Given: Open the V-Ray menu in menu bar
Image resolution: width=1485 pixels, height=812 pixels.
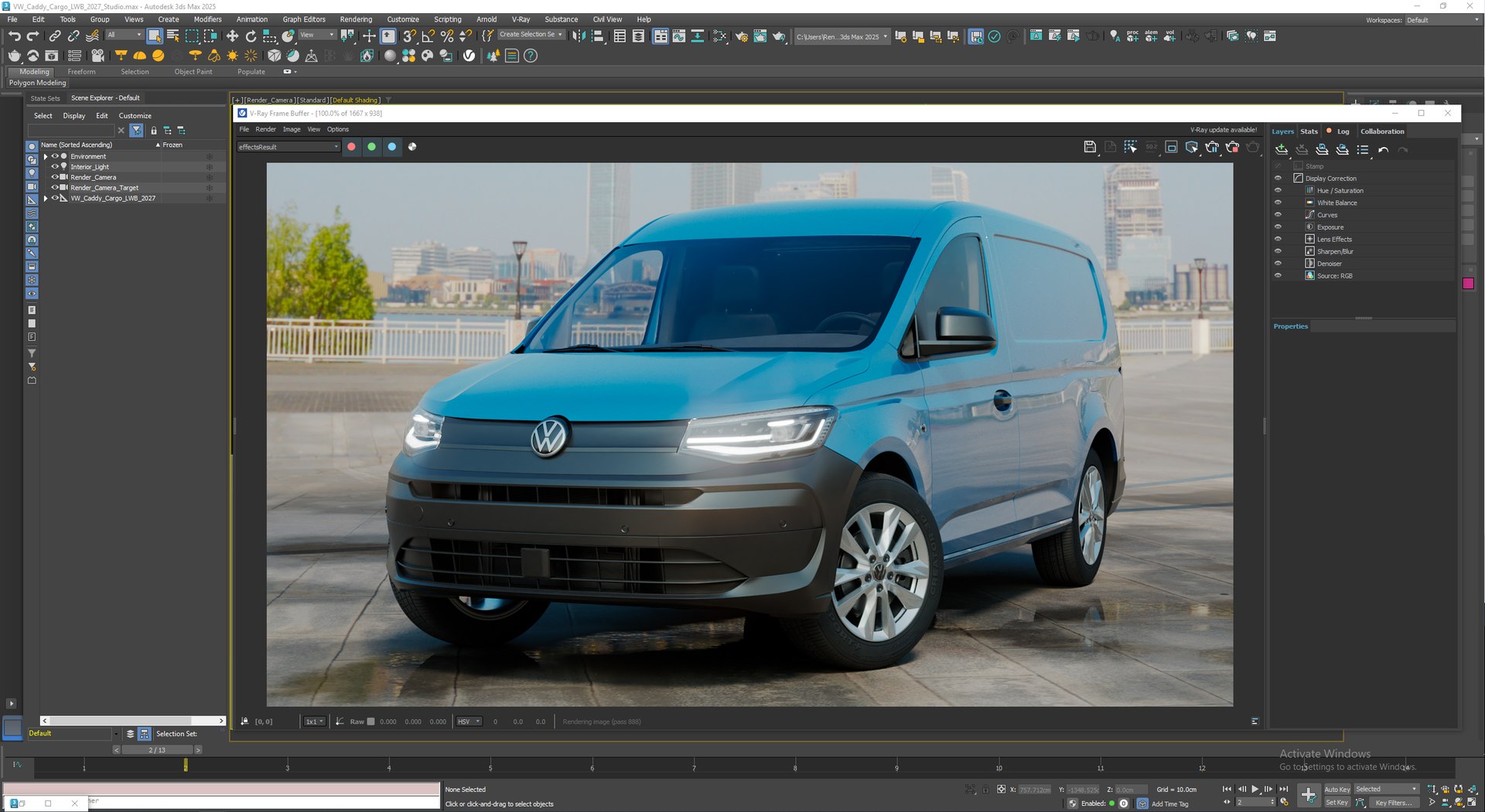Looking at the screenshot, I should click(x=521, y=19).
